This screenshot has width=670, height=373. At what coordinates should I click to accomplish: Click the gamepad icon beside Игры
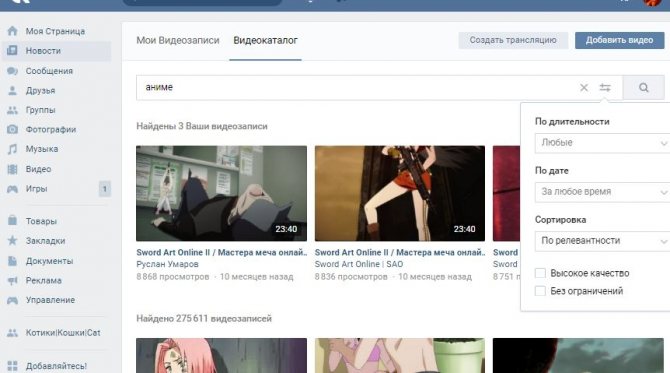[12, 189]
